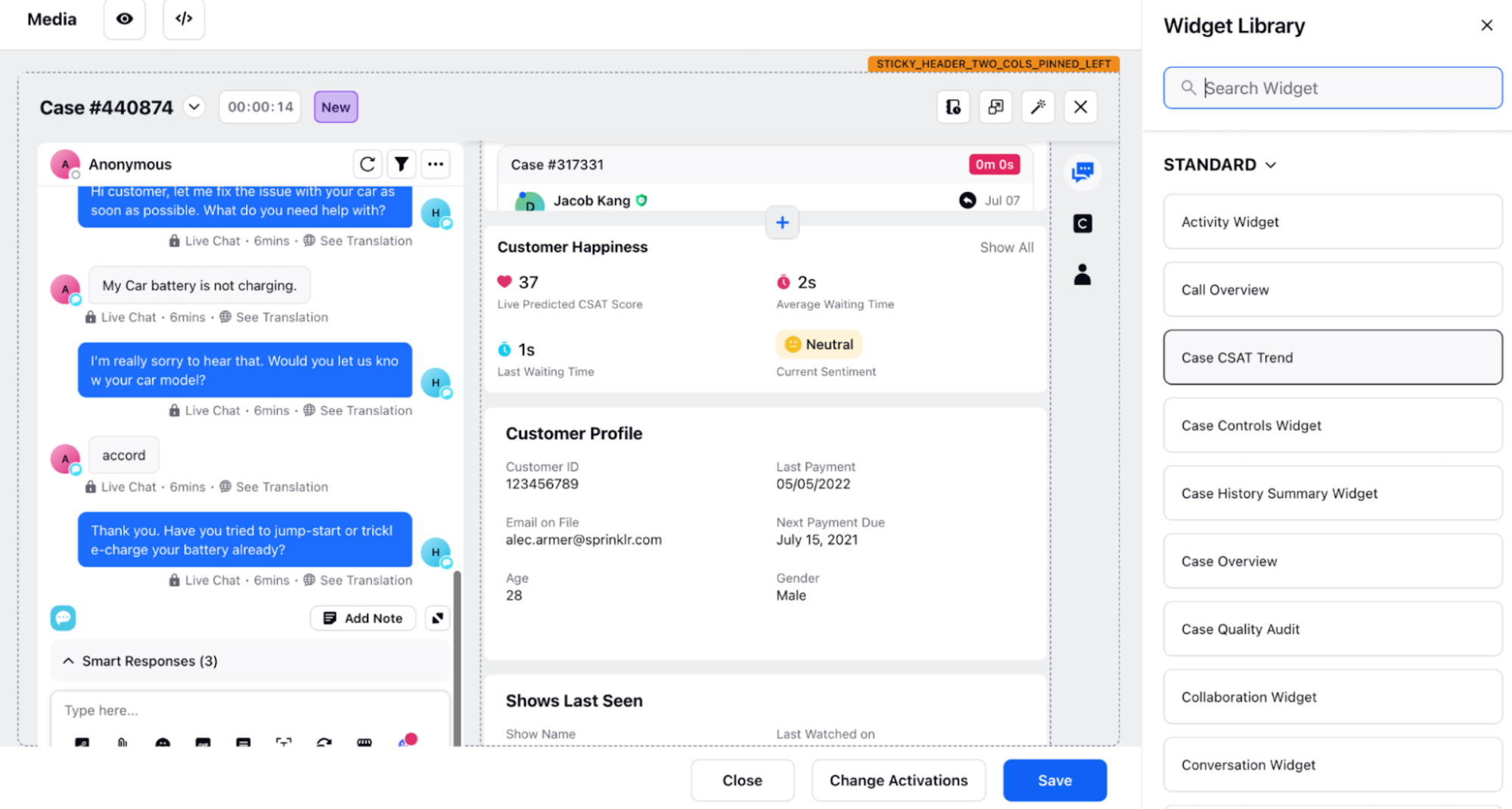Click the lock icon under 'accord' message
1512x809 pixels.
coord(91,487)
